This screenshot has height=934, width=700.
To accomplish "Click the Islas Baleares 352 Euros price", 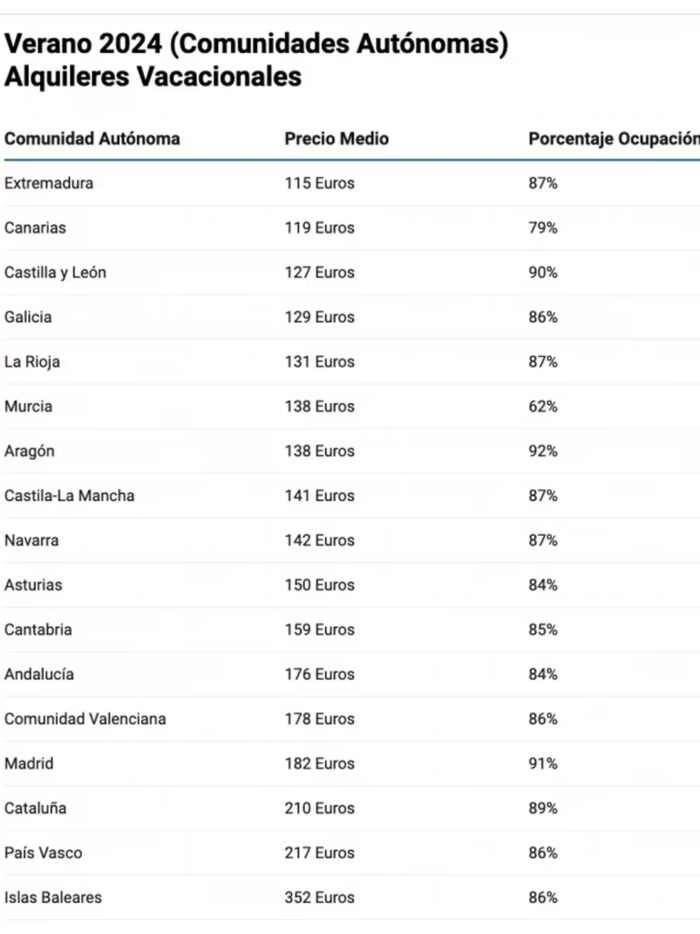I will click(x=319, y=898).
